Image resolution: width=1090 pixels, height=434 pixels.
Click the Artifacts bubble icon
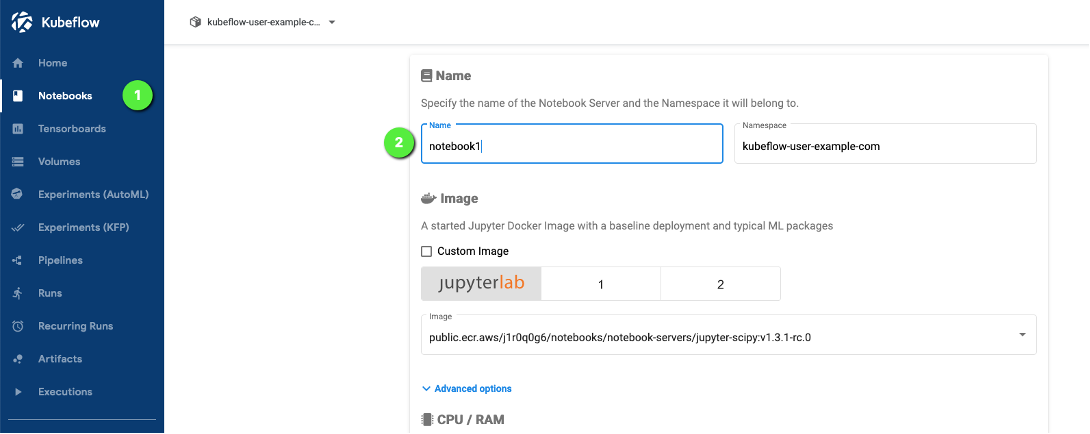[x=19, y=359]
